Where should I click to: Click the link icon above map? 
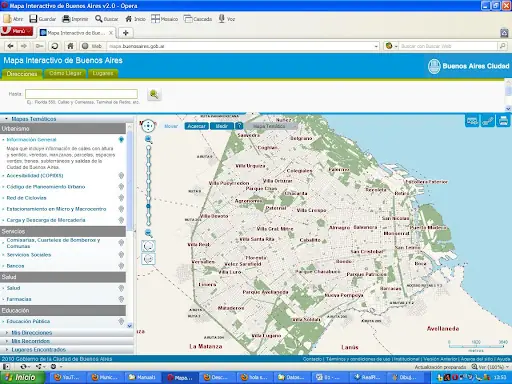tap(488, 121)
